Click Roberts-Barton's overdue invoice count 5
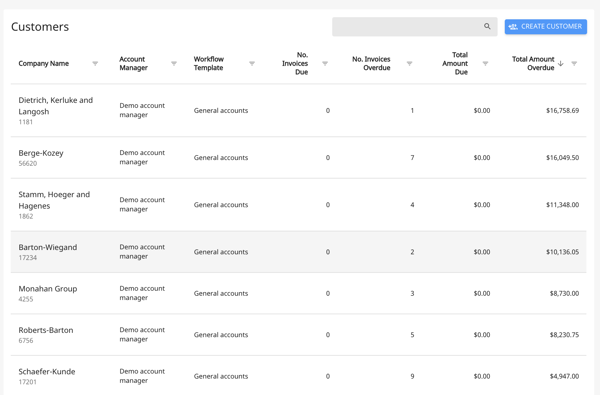Screen dimensions: 600x395 [x=412, y=335]
